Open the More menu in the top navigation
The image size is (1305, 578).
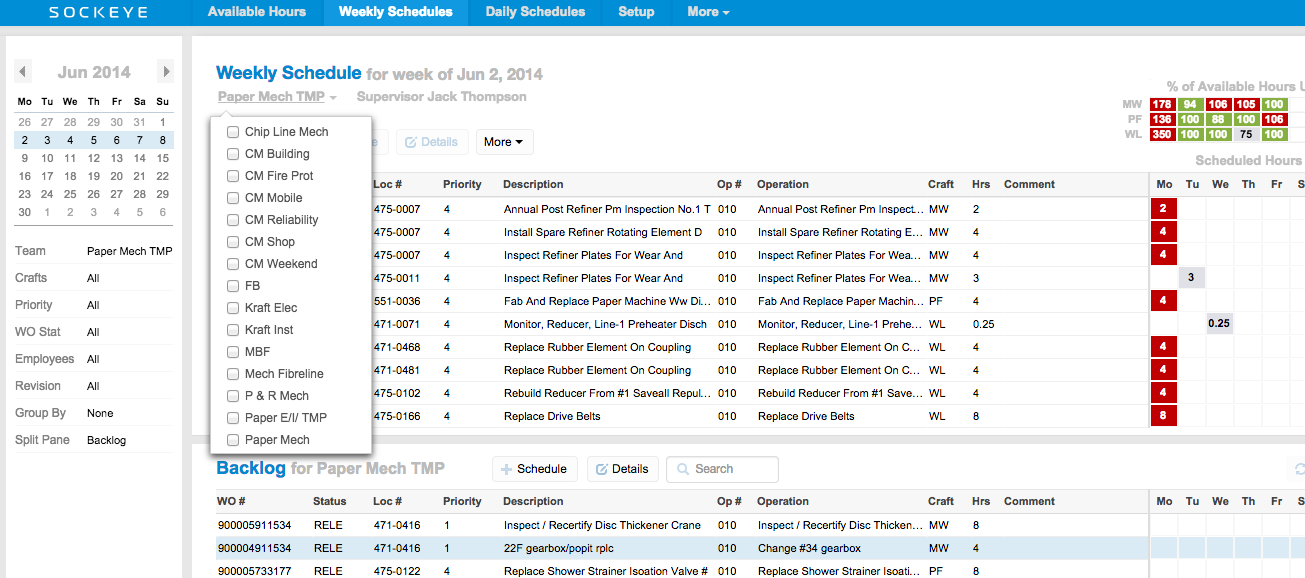(x=707, y=12)
